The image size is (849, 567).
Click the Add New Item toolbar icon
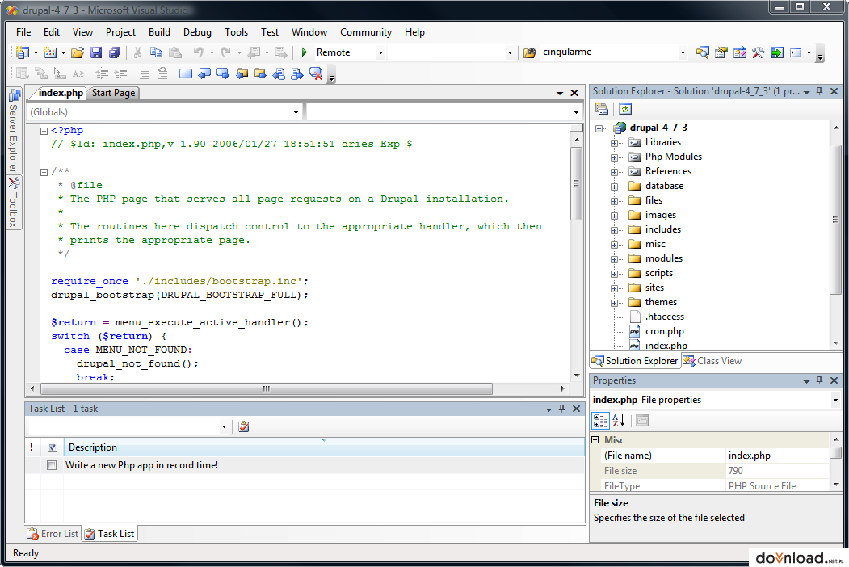pyautogui.click(x=50, y=53)
